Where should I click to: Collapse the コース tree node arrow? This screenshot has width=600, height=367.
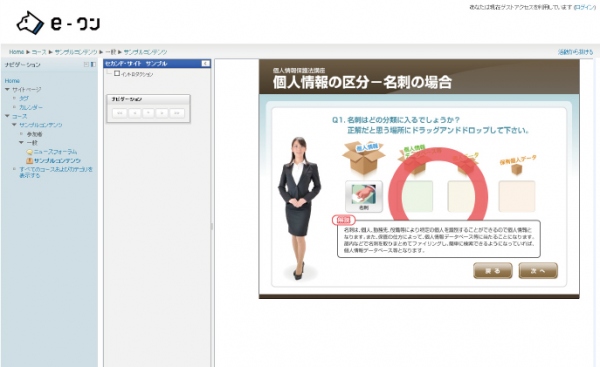click(x=7, y=116)
